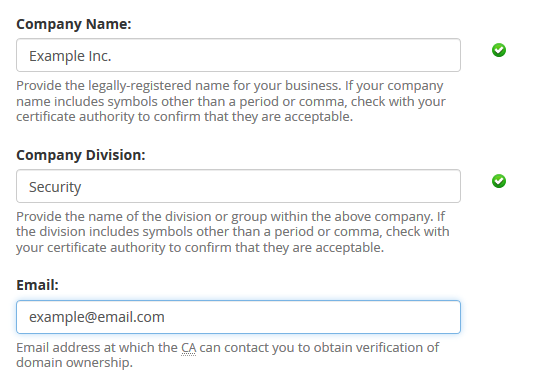Image resolution: width=551 pixels, height=386 pixels.
Task: Click the green checkmark beside Company Division
Action: 499,181
